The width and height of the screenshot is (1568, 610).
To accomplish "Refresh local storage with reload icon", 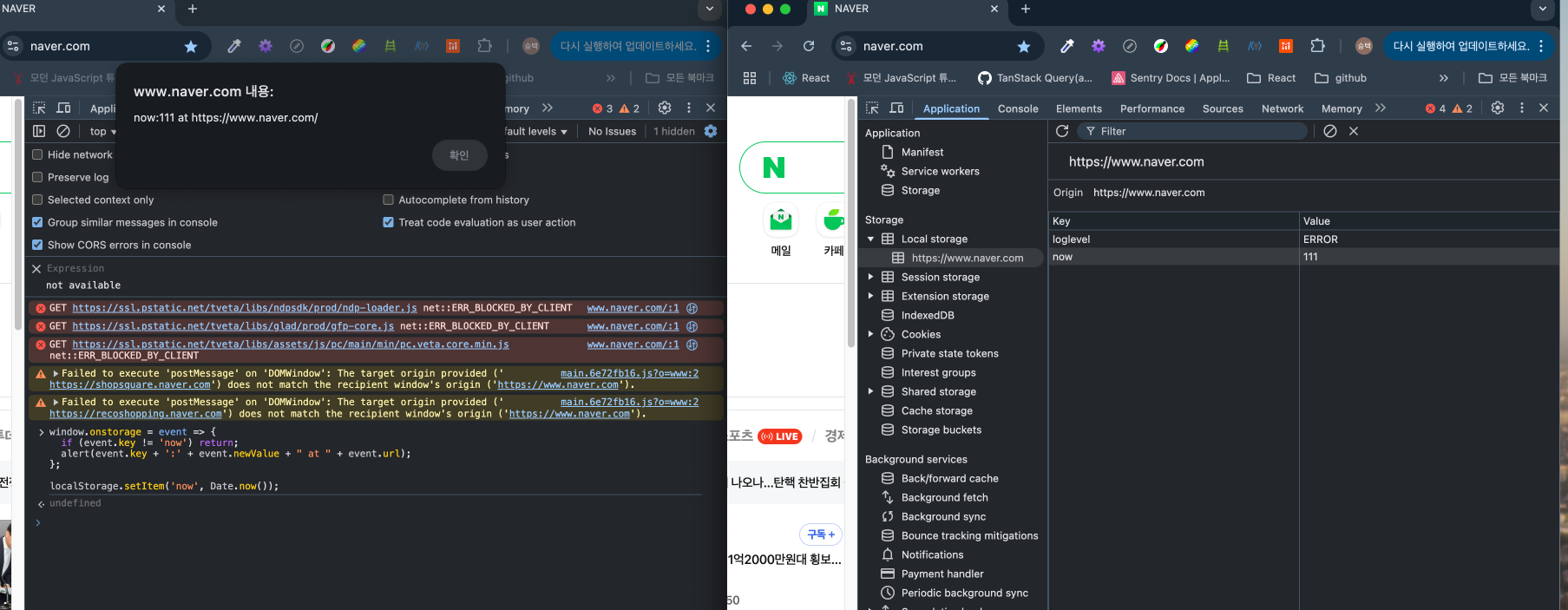I will (x=1062, y=131).
